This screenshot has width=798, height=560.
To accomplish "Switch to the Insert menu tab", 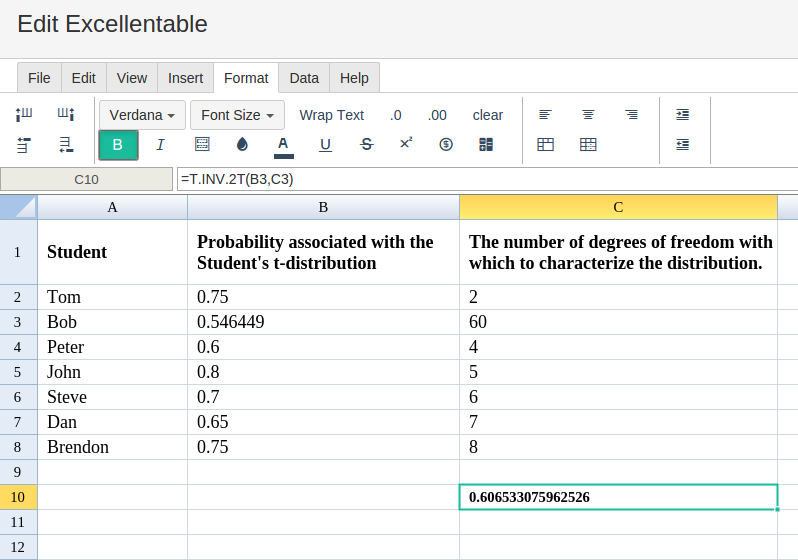I will point(185,78).
